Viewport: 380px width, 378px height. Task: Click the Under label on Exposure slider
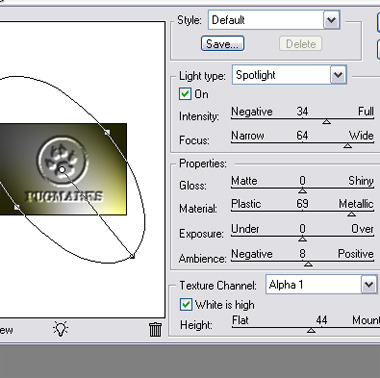(245, 229)
